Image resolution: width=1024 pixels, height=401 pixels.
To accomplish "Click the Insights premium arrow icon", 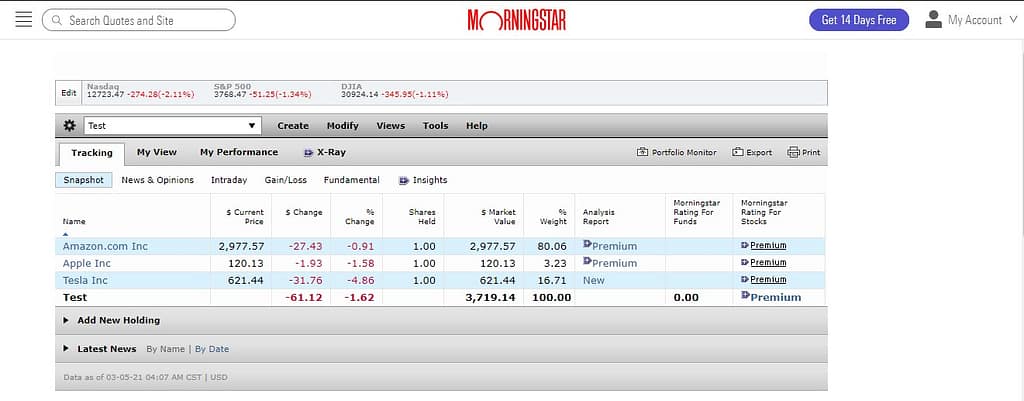I will [404, 180].
